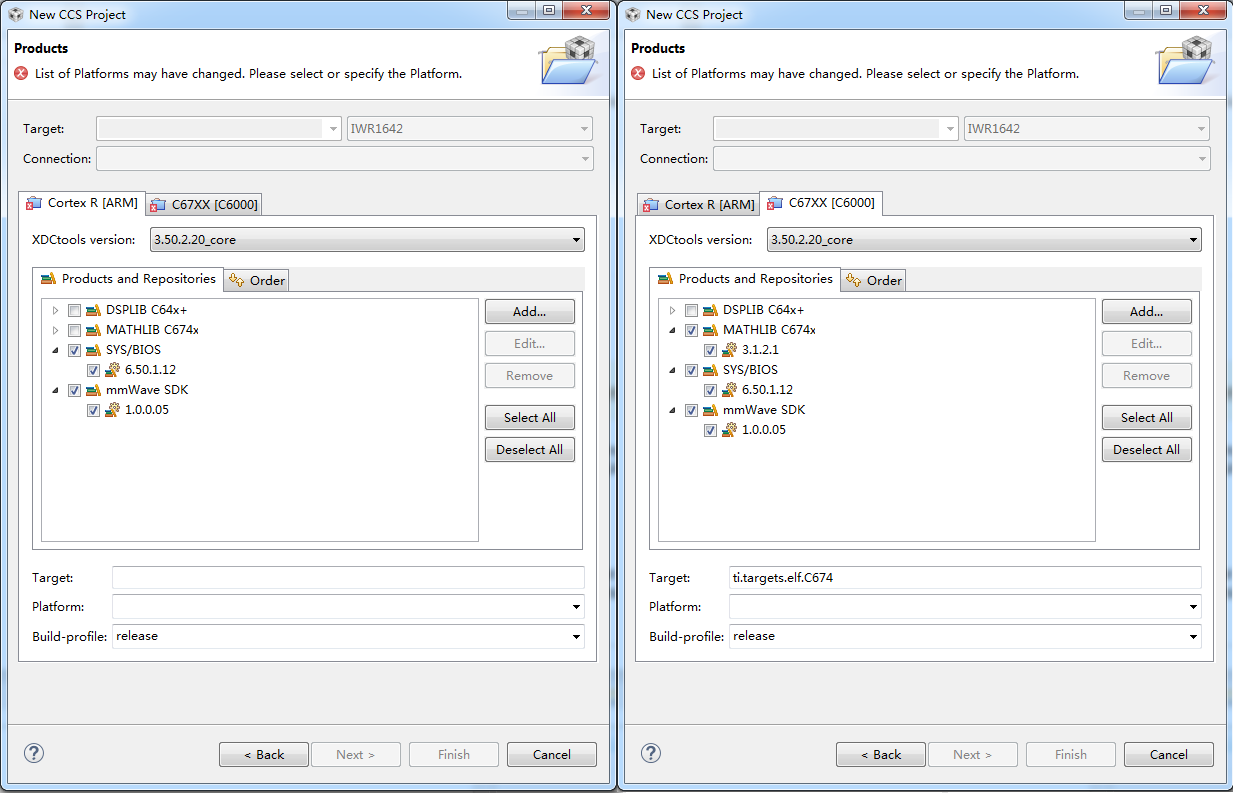1233x793 pixels.
Task: Click MATHLIB C674x product icon in left dialog
Action: (93, 330)
